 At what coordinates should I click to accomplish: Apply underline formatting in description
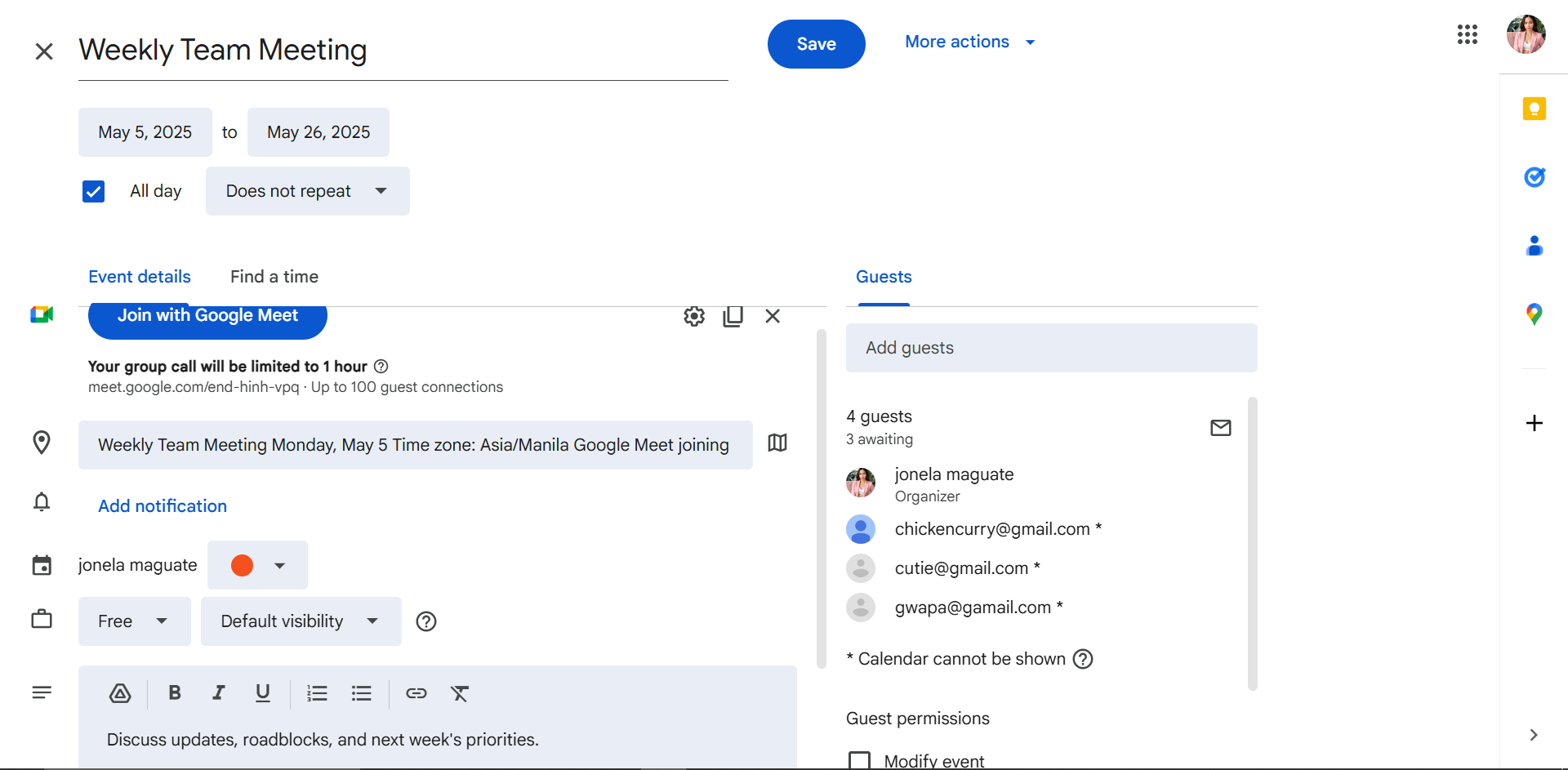tap(262, 693)
